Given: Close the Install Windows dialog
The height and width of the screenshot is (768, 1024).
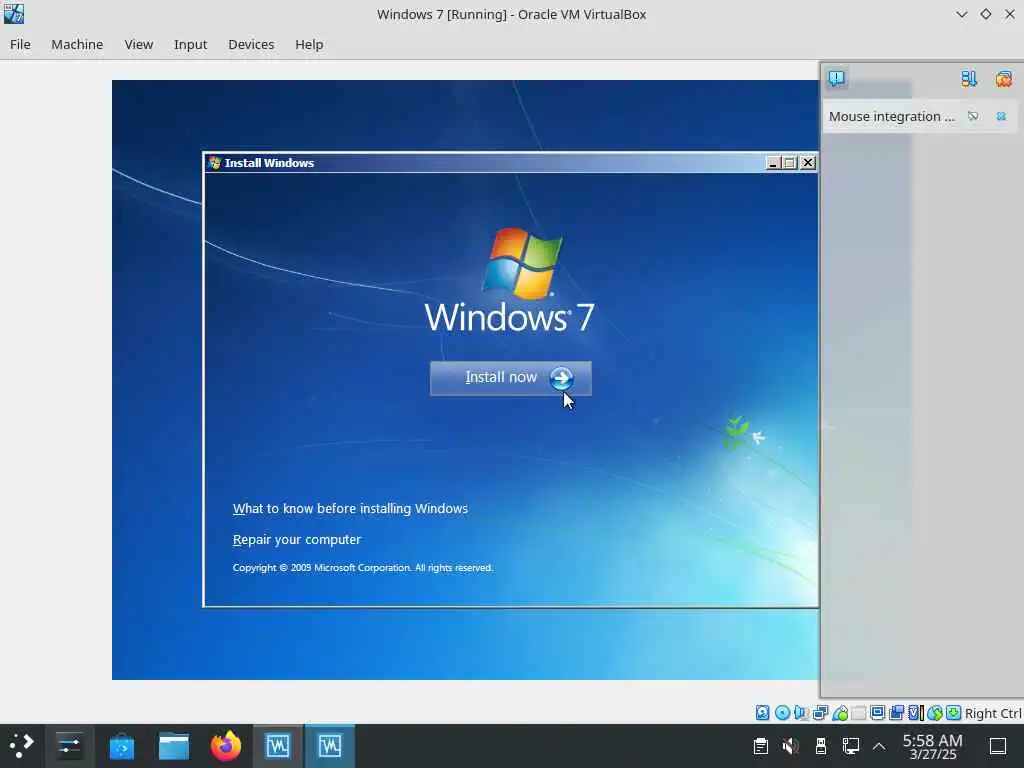Looking at the screenshot, I should click(x=808, y=163).
